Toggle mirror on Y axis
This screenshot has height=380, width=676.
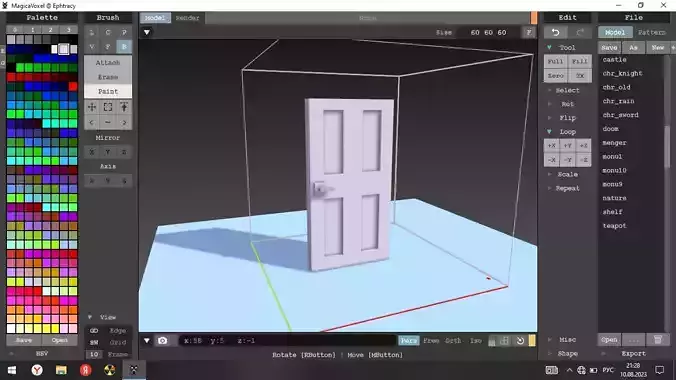(108, 152)
